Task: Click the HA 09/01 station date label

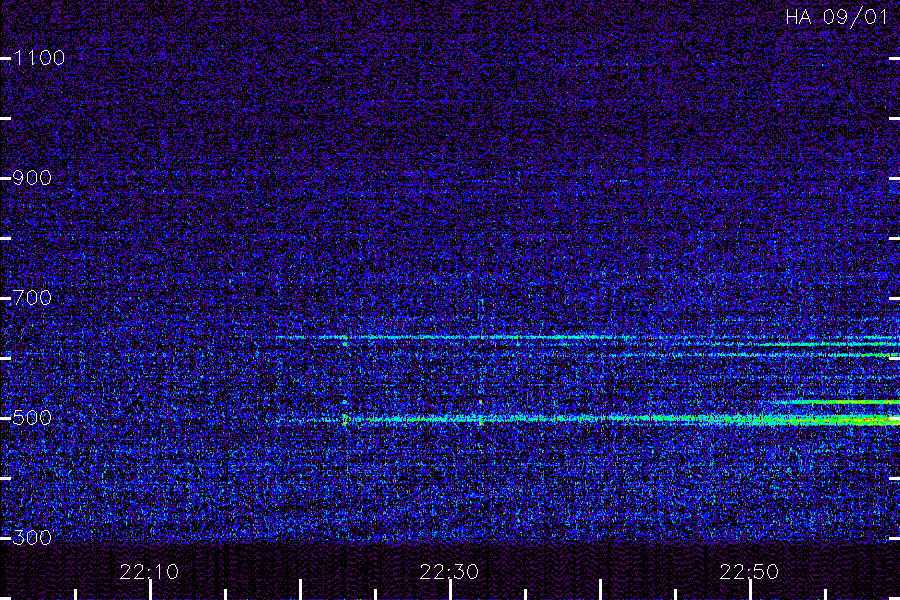Action: [x=837, y=17]
